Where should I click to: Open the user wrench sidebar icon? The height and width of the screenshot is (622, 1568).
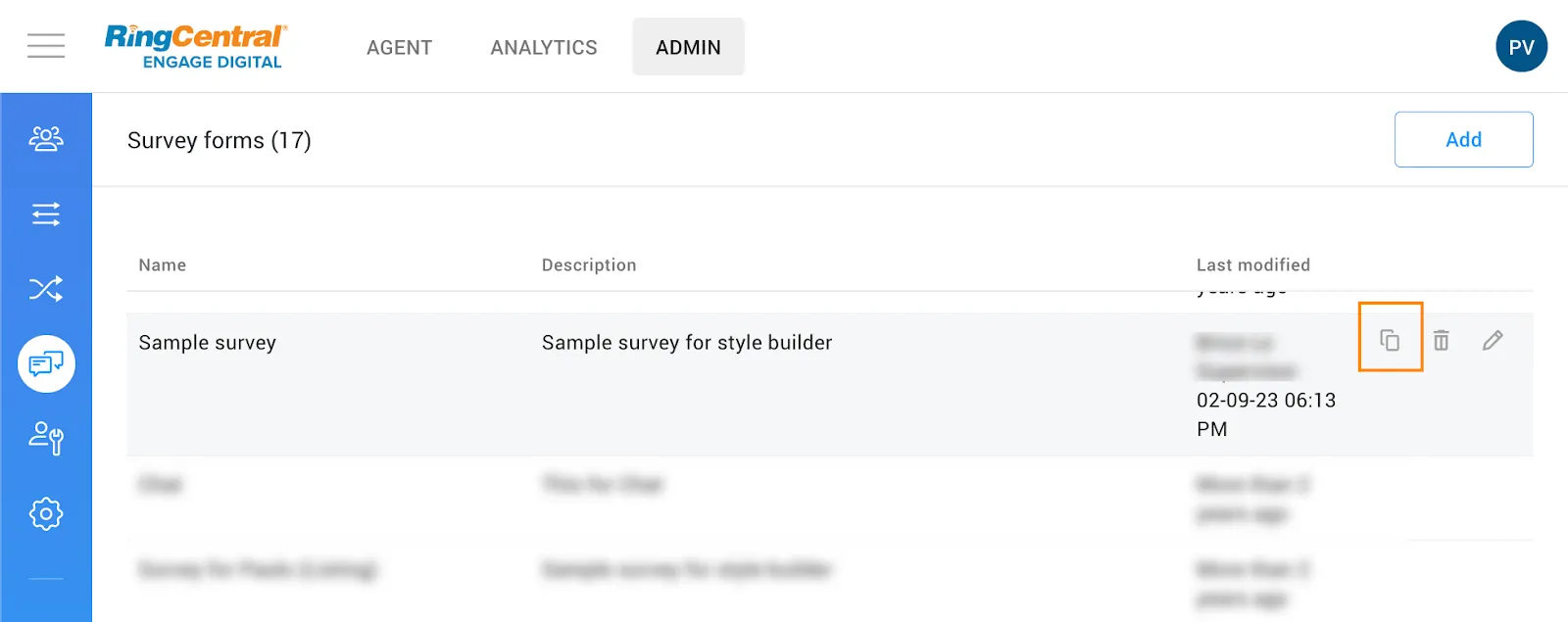[46, 438]
